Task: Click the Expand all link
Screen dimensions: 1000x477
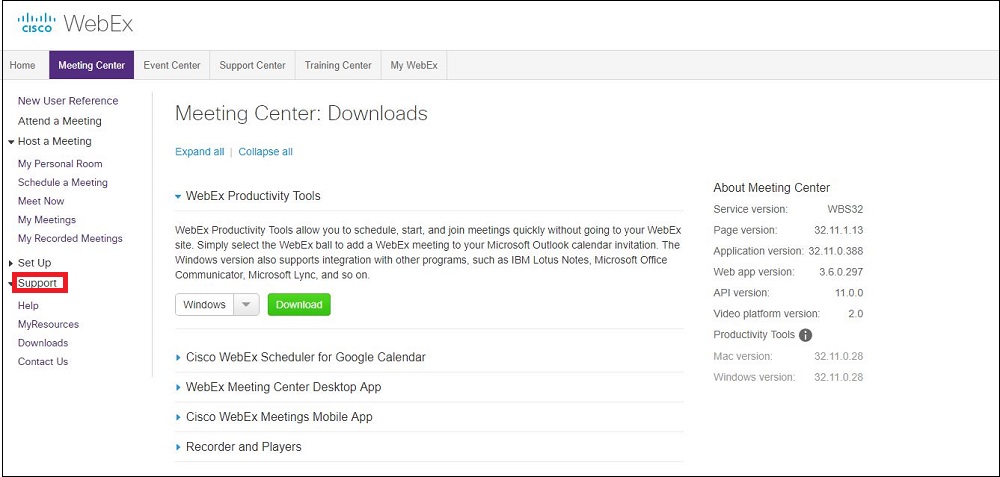Action: tap(199, 152)
